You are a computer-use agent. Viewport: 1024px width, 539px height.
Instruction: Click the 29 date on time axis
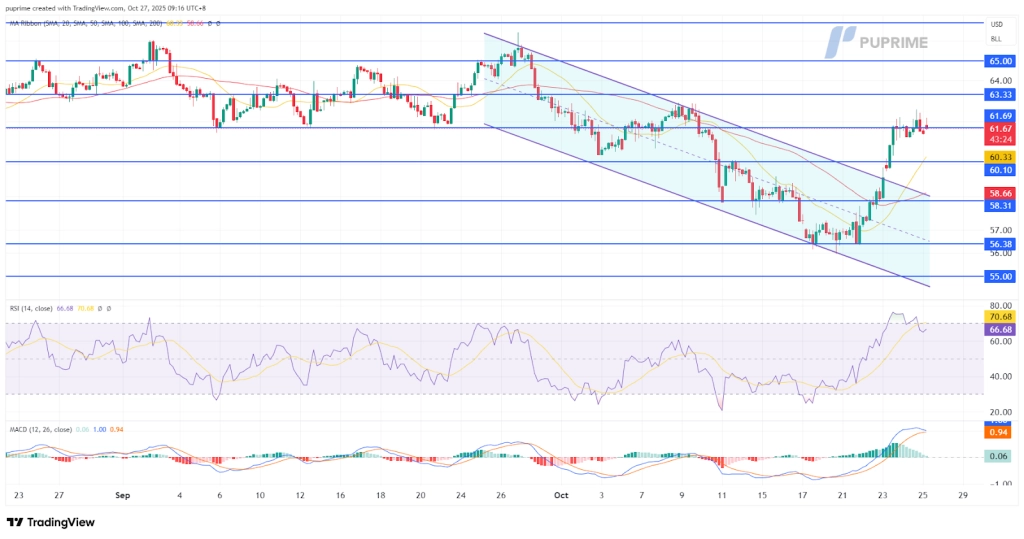pyautogui.click(x=962, y=495)
